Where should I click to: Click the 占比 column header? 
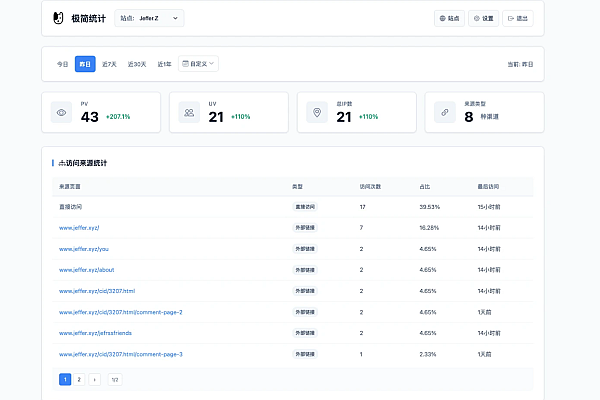tap(425, 187)
